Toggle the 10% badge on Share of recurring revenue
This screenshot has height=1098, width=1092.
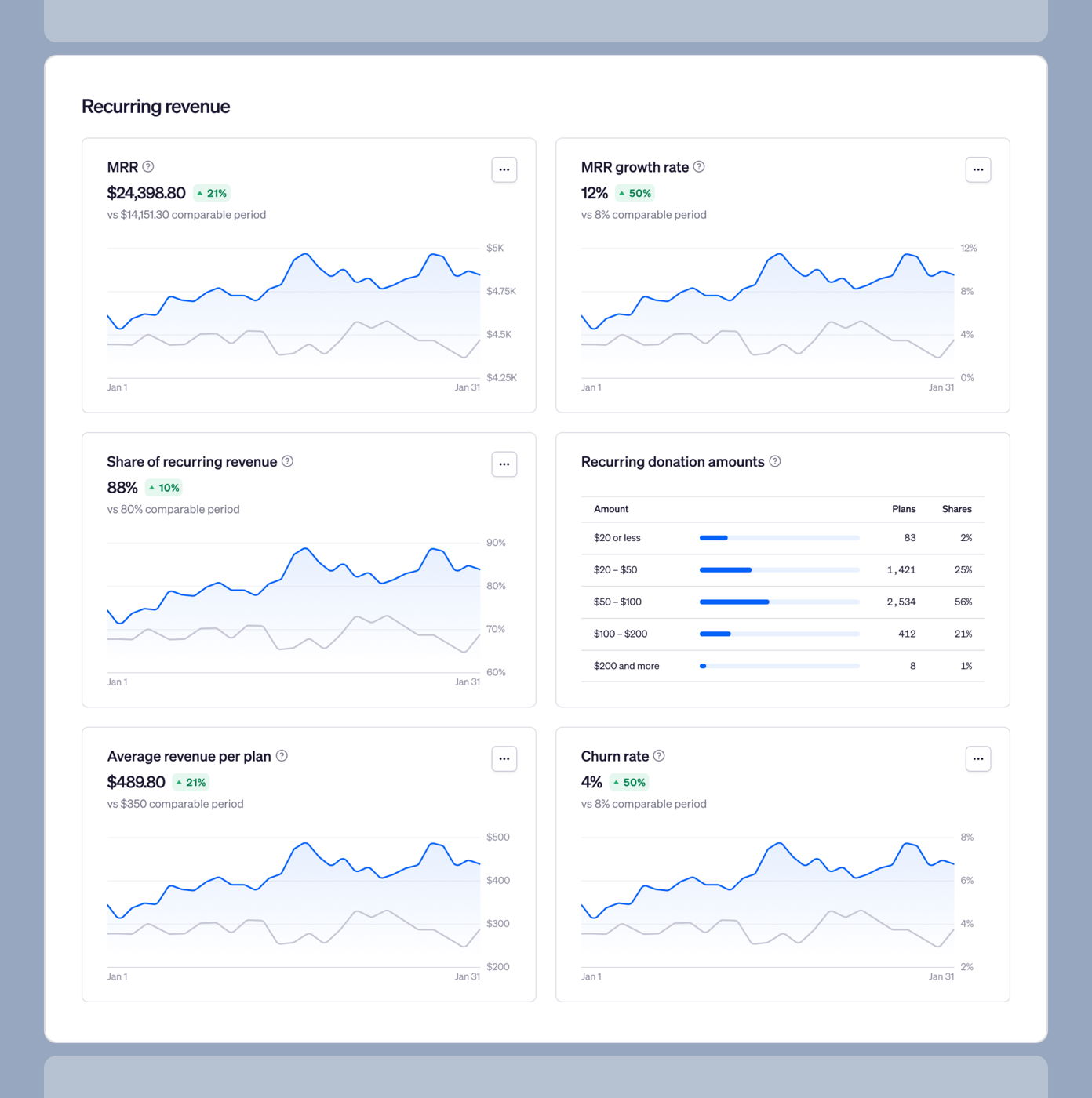point(163,487)
